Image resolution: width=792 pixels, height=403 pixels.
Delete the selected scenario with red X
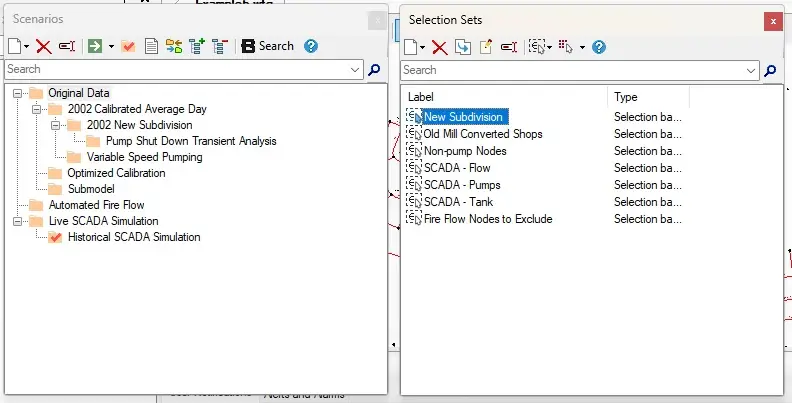point(44,46)
